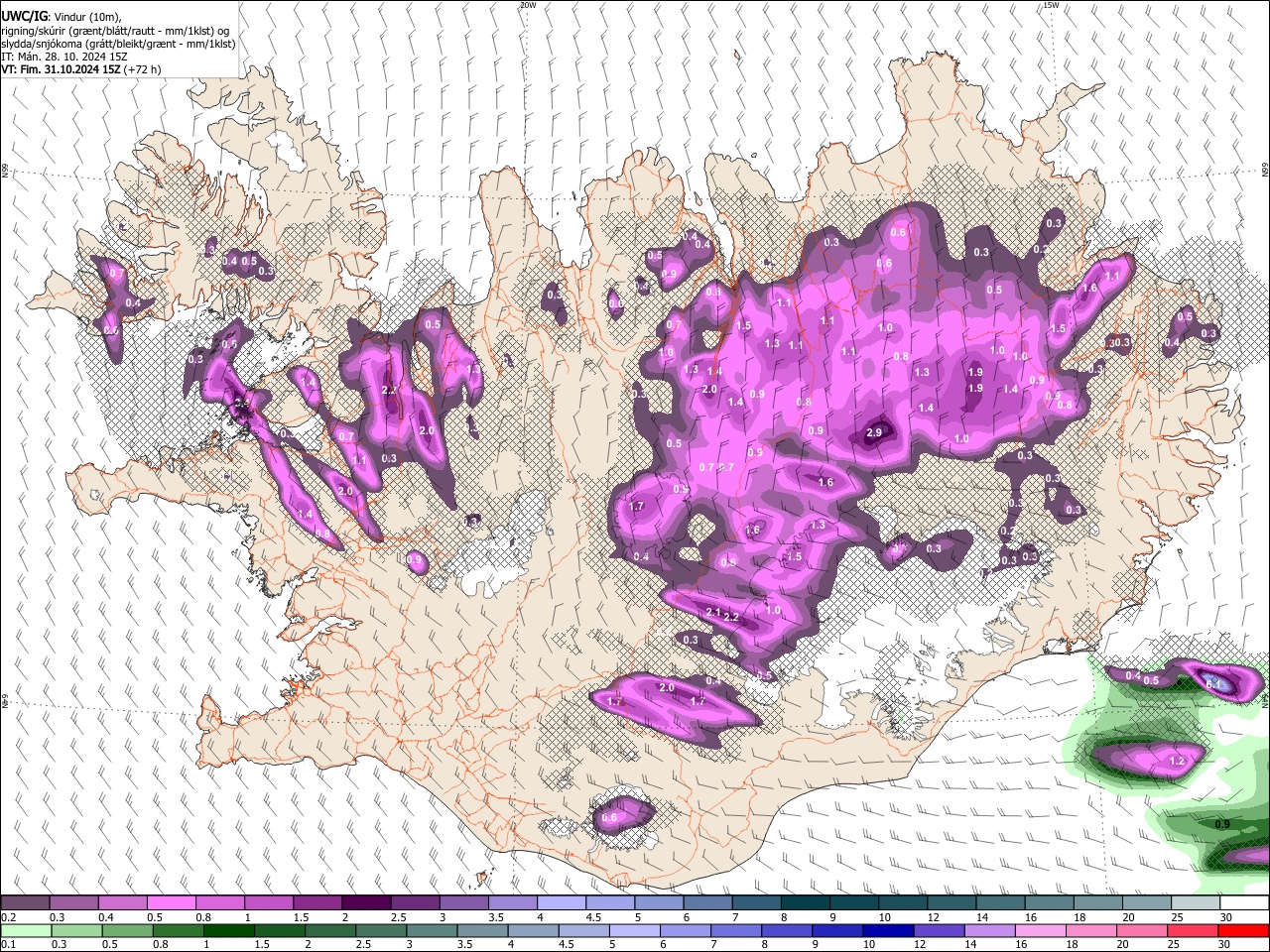This screenshot has width=1270, height=952.
Task: Click the "3.5" label on the snow scale
Action: [x=496, y=917]
